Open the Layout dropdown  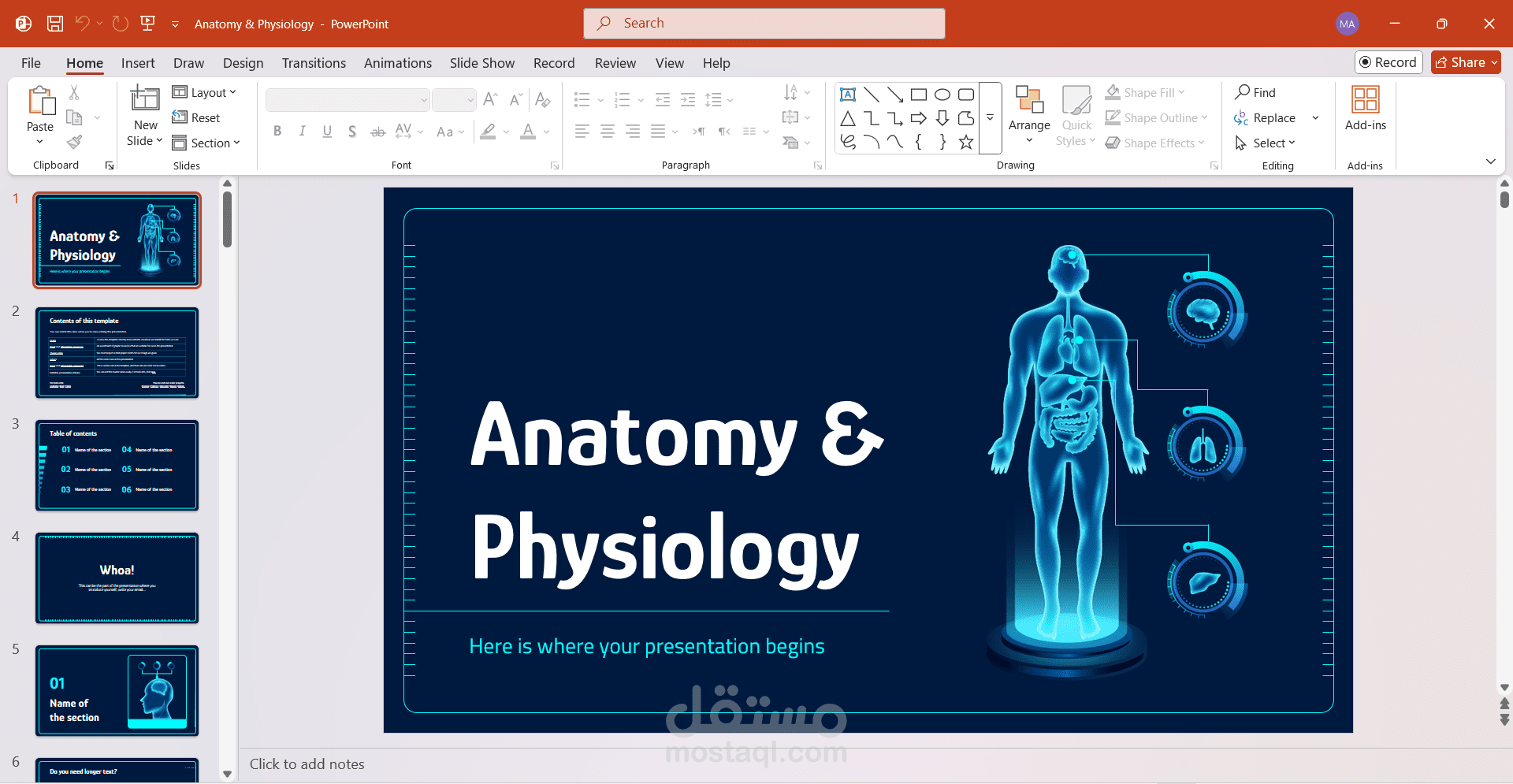(204, 92)
